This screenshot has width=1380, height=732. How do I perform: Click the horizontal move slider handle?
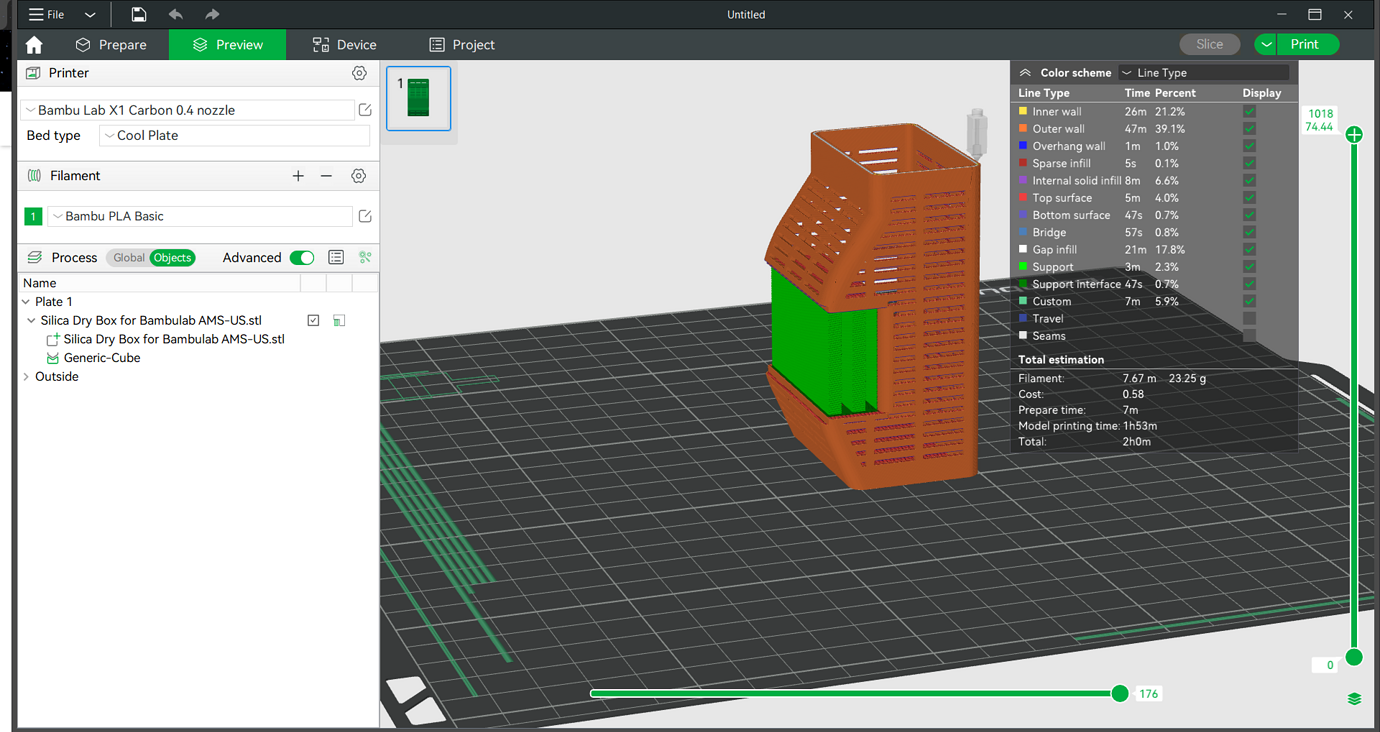[x=1120, y=694]
